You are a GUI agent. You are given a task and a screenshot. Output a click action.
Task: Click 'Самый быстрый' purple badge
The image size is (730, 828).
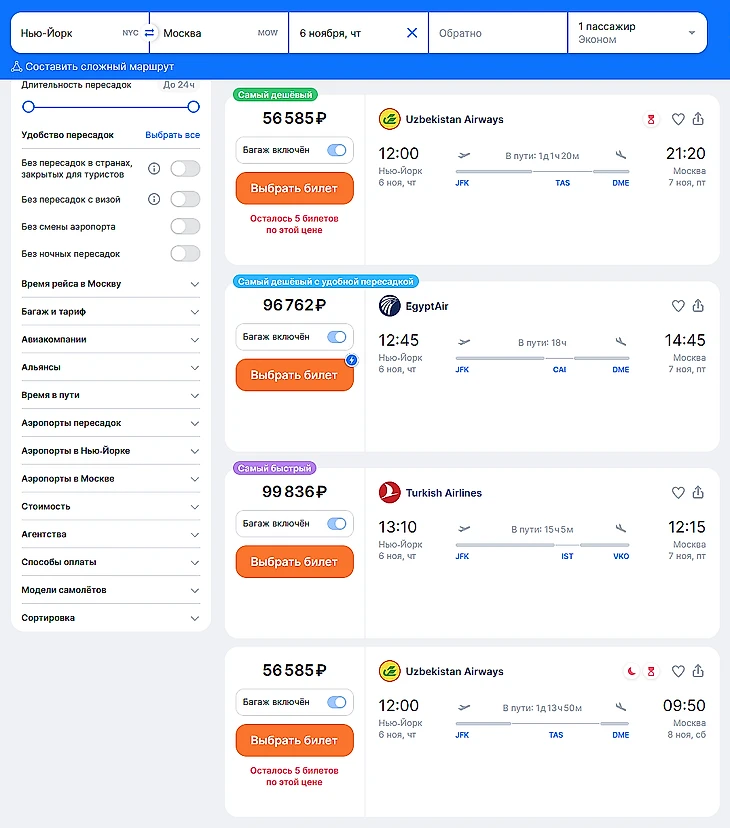275,468
